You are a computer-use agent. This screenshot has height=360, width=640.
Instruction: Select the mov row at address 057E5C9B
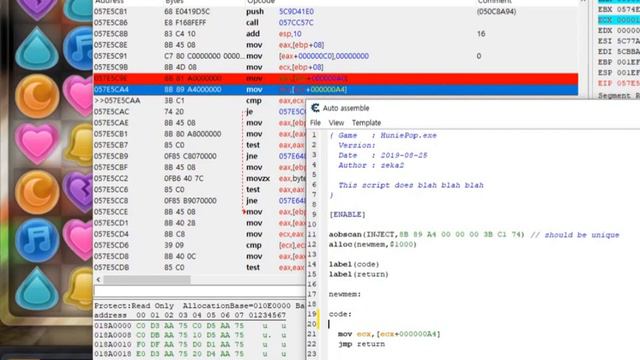[x=336, y=67]
